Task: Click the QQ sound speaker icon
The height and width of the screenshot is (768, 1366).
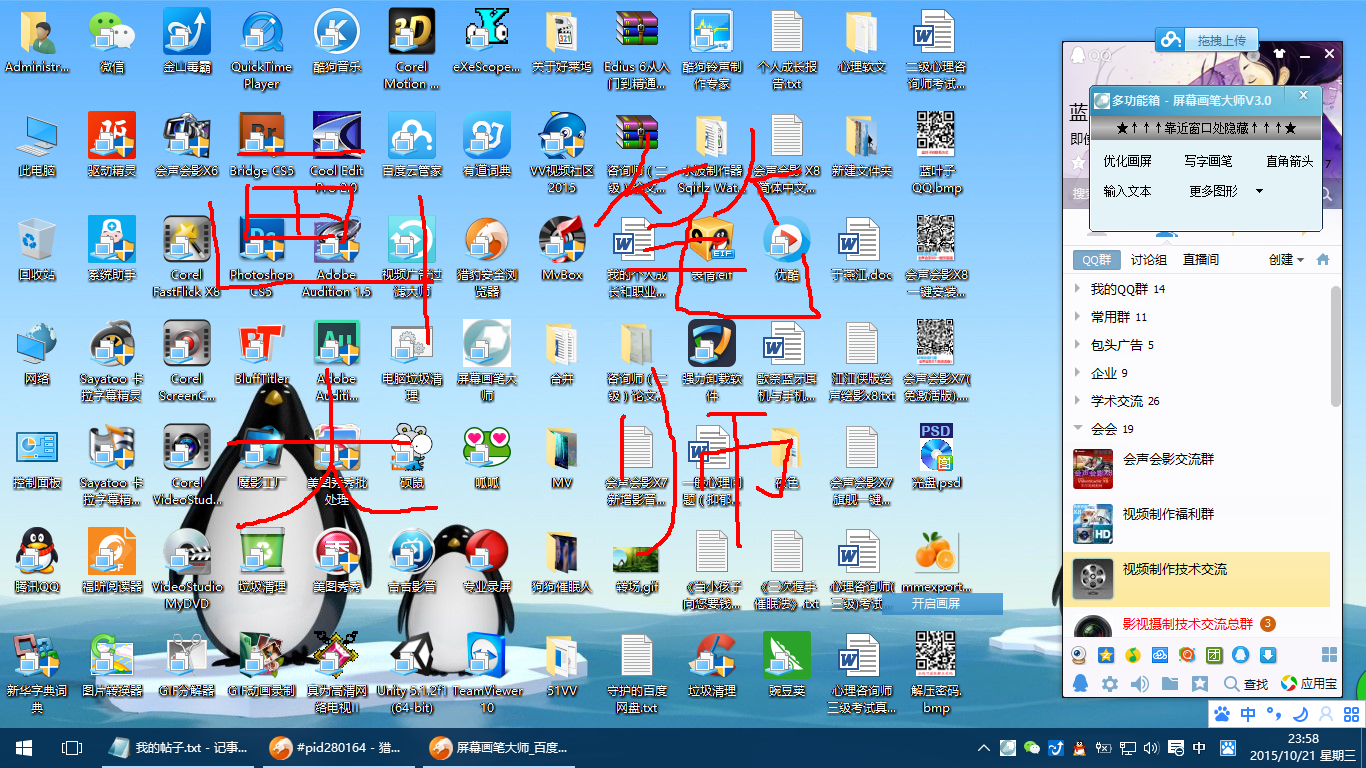Action: (x=1140, y=684)
